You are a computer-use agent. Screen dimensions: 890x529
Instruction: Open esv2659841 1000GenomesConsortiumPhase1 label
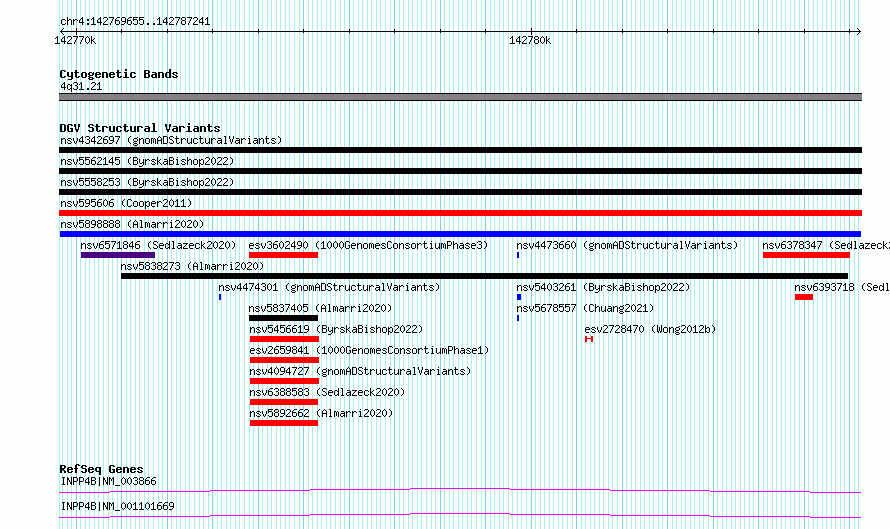click(x=369, y=350)
